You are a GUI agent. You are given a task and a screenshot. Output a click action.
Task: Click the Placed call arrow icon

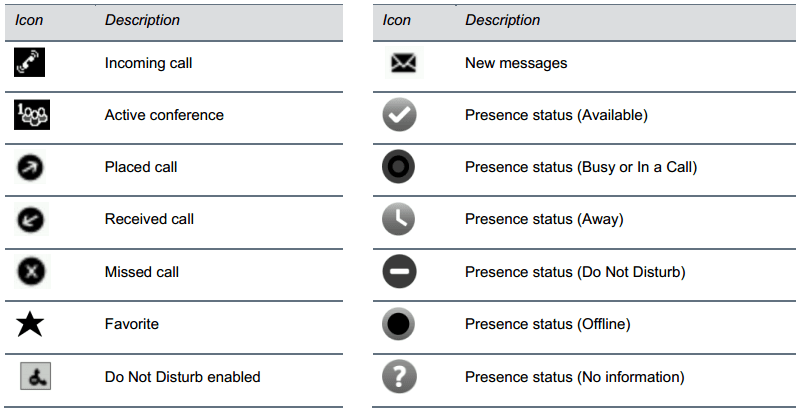point(31,168)
